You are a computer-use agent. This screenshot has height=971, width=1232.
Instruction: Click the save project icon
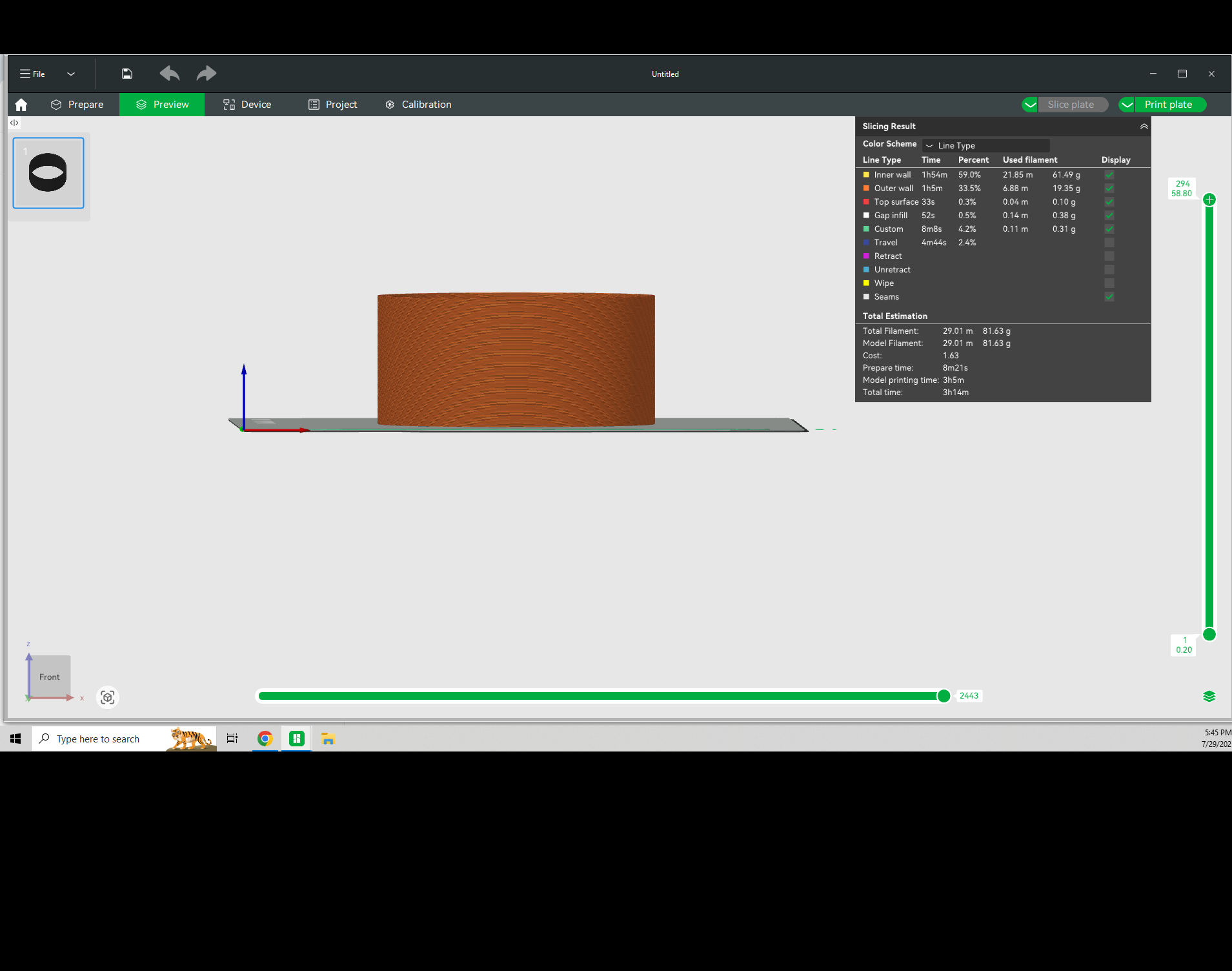coord(127,74)
